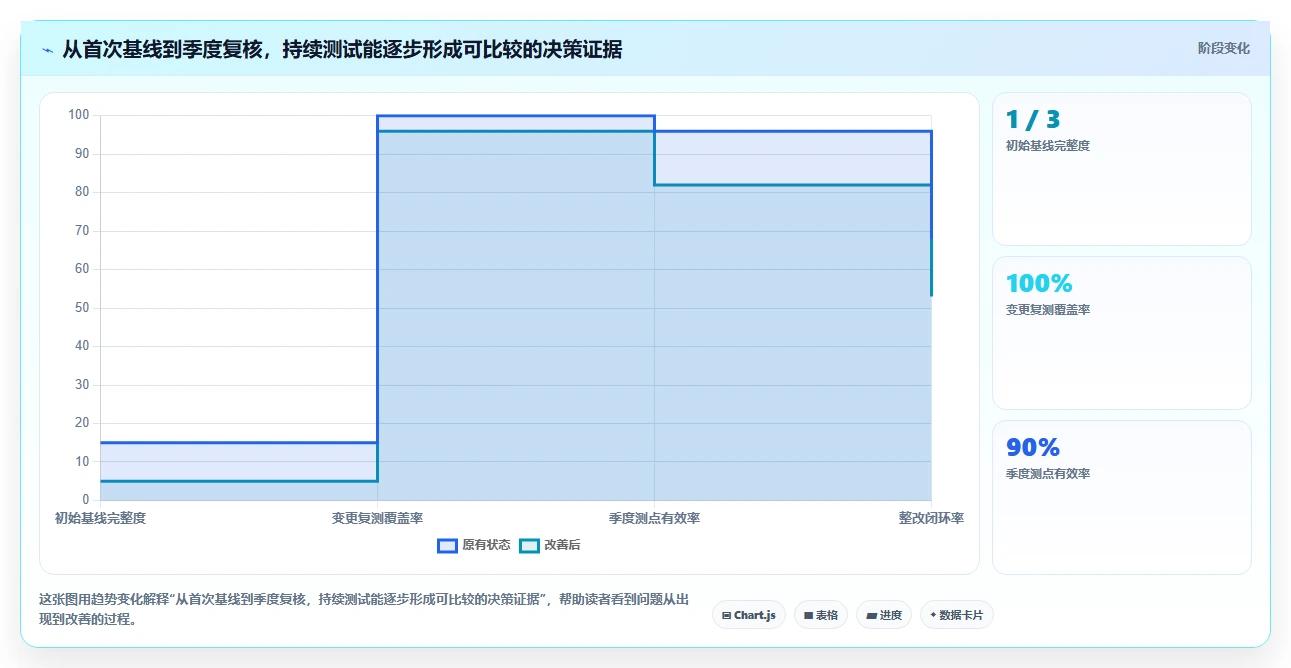Open the 90% 季度测点有效率 card

click(x=1121, y=497)
